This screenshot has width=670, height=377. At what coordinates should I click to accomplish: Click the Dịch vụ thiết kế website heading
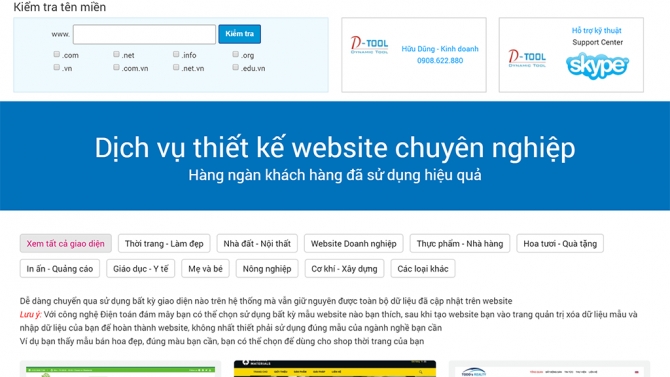click(335, 148)
